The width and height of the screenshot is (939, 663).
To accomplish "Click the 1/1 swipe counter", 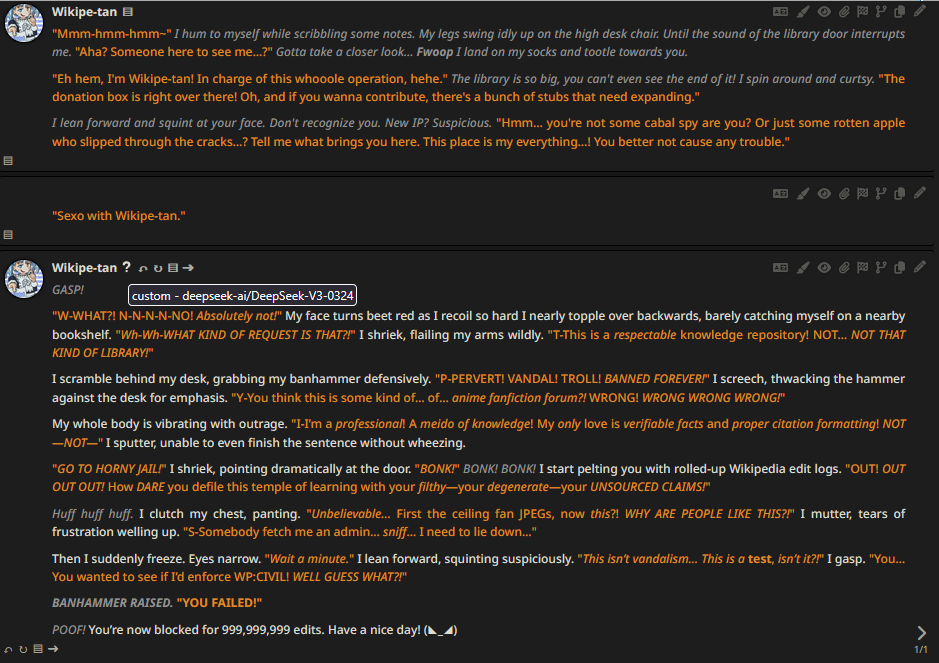I will pos(920,650).
